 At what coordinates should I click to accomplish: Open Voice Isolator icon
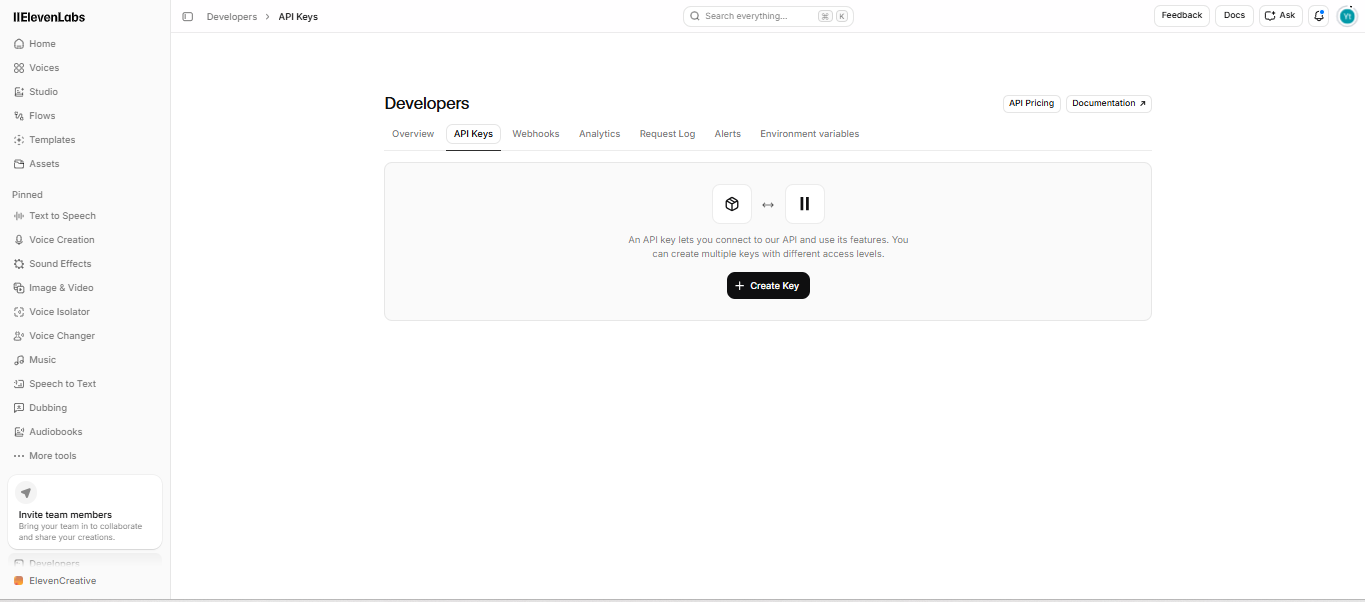[x=19, y=312]
